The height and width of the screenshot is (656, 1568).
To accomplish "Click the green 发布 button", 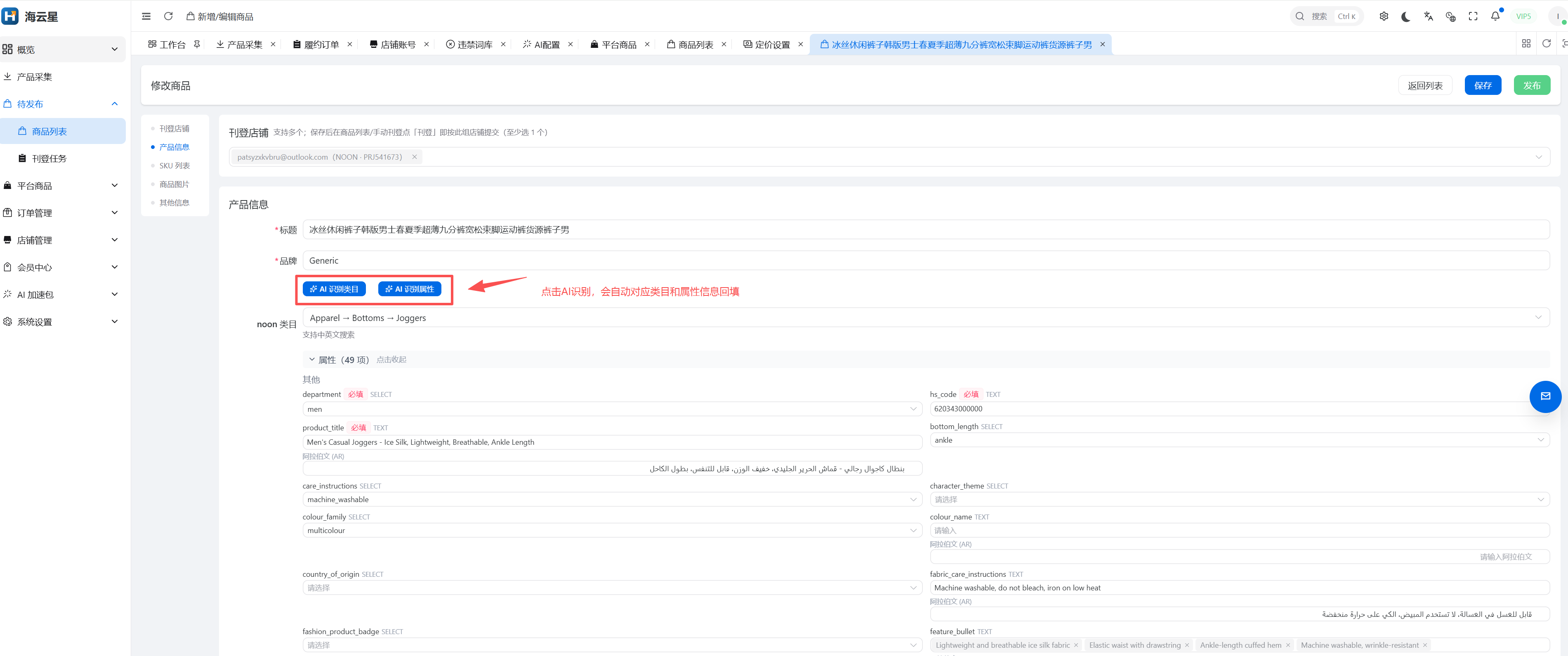I will [x=1532, y=85].
